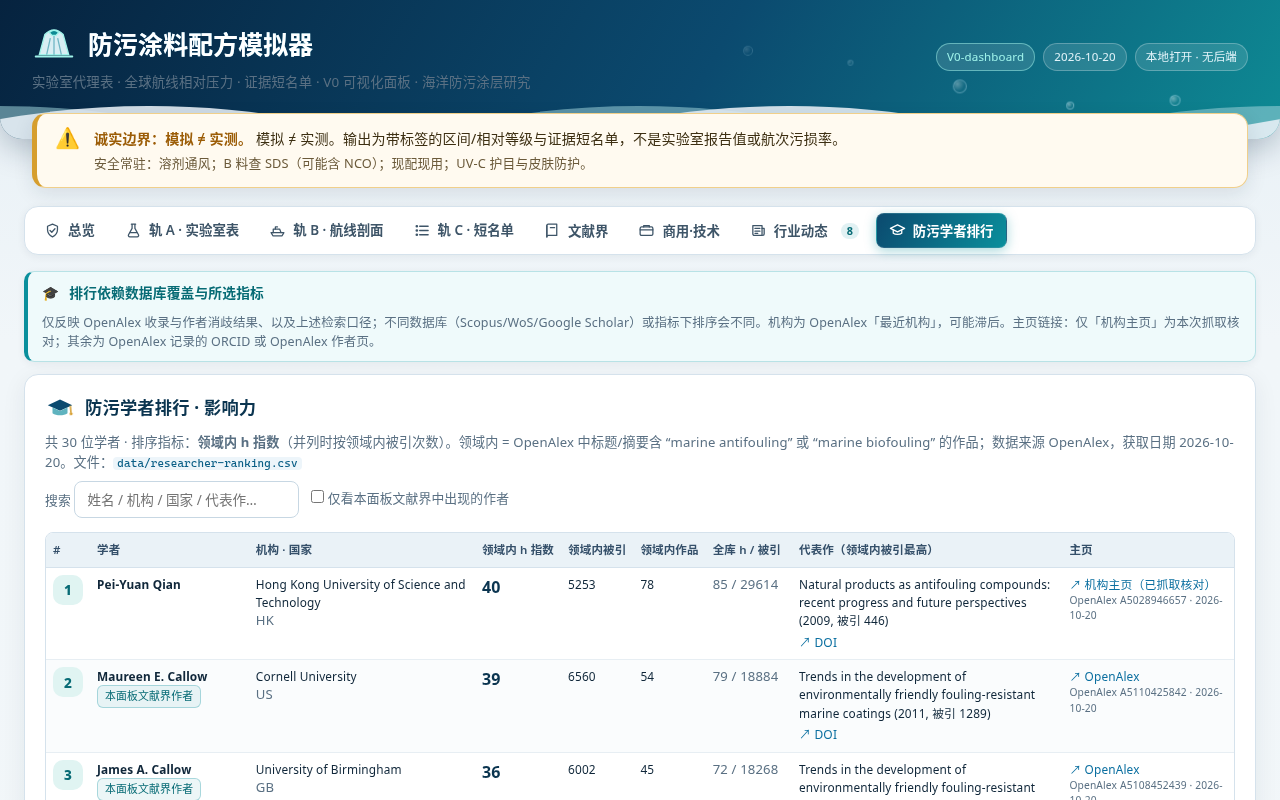Click the count badge 8 on 行业动态
The image size is (1280, 800).
850,231
